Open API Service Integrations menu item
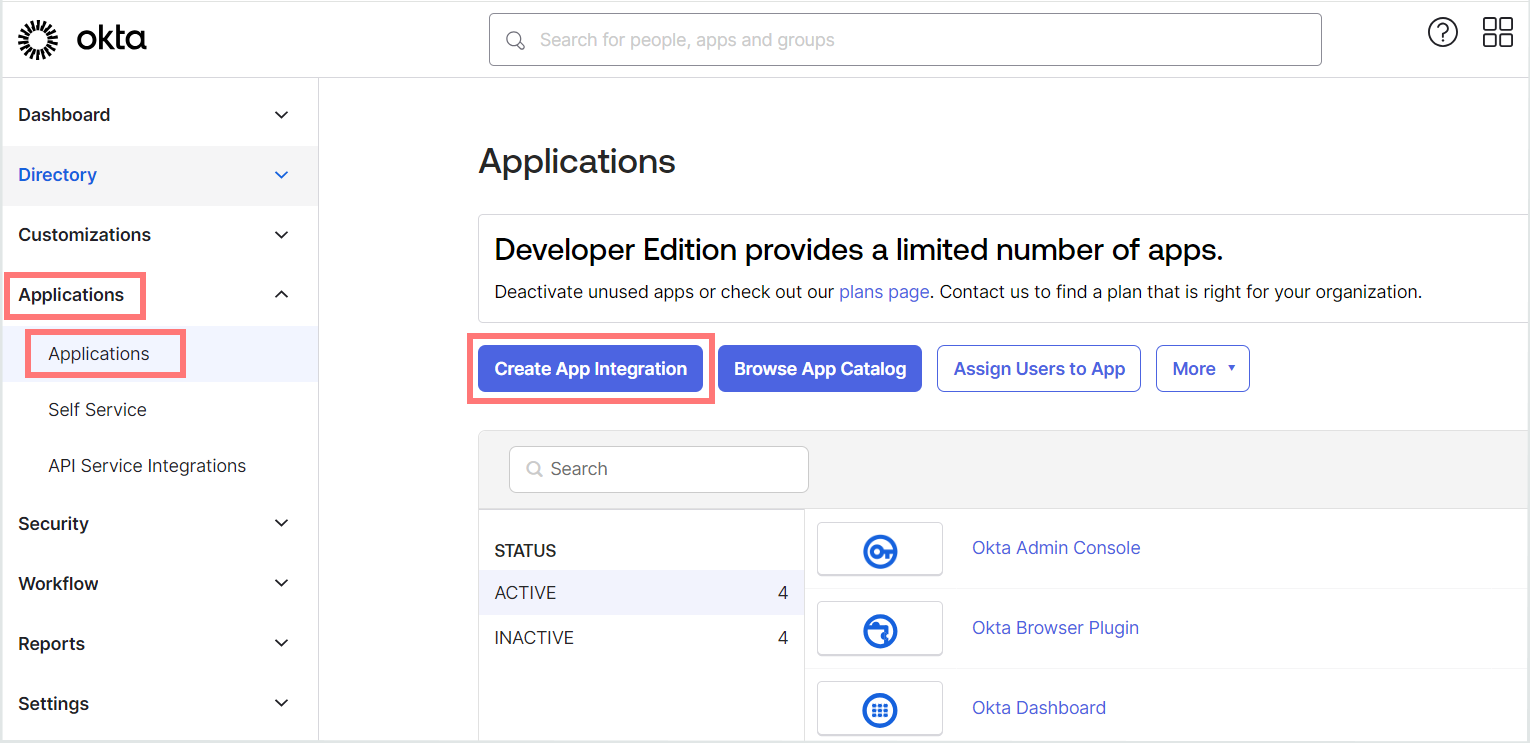 point(147,466)
